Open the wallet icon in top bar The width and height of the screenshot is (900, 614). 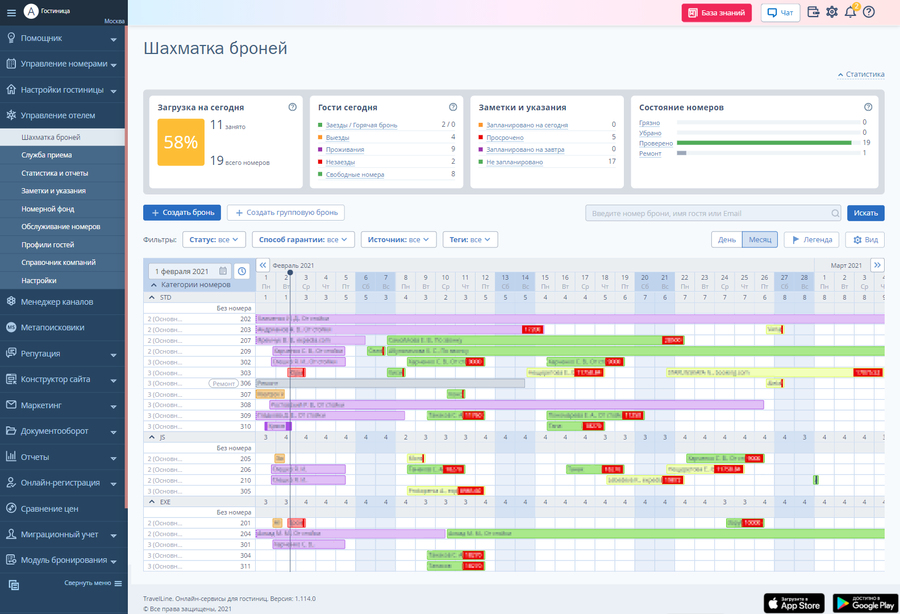[x=813, y=13]
